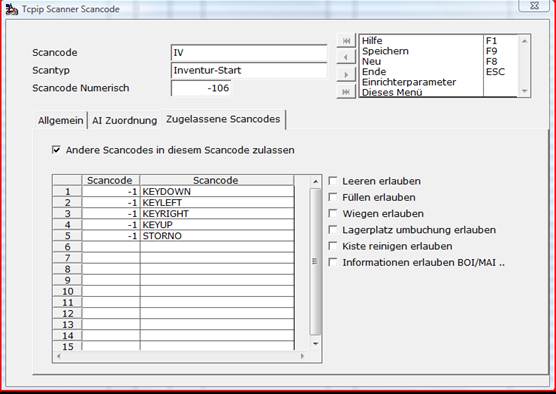Click the application icon in title bar

(12, 9)
